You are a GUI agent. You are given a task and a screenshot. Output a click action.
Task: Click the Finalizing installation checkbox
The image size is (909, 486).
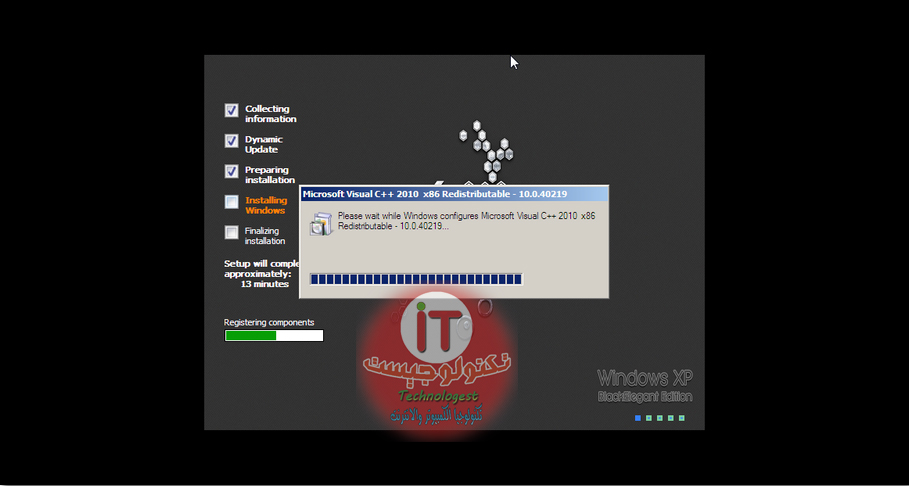point(231,233)
